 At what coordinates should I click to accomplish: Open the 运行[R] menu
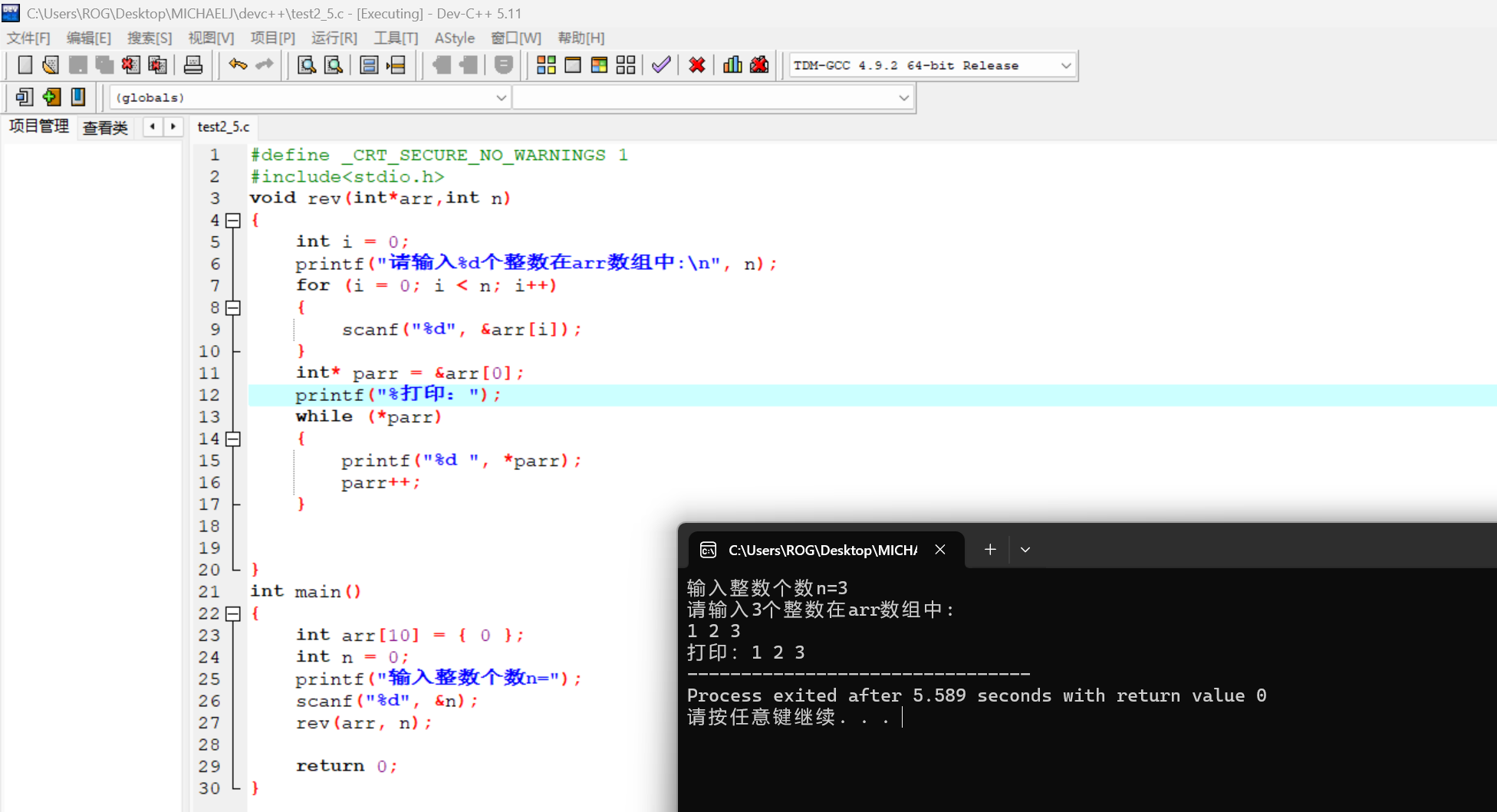(x=334, y=38)
